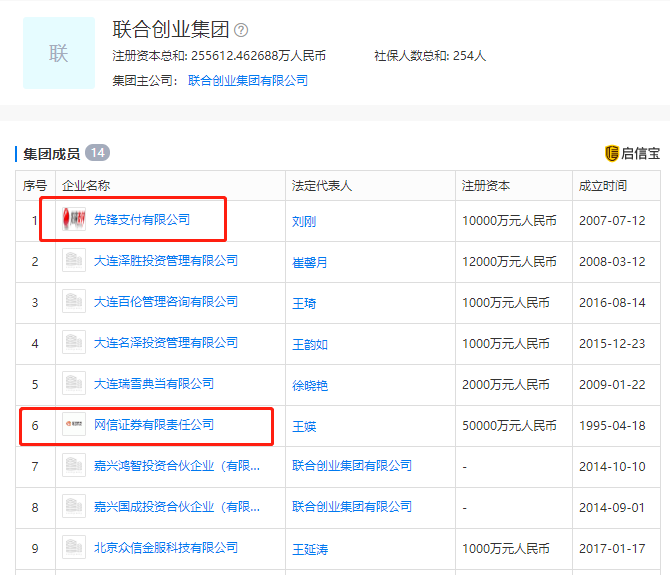View legal representative 徐晓艳

310,385
